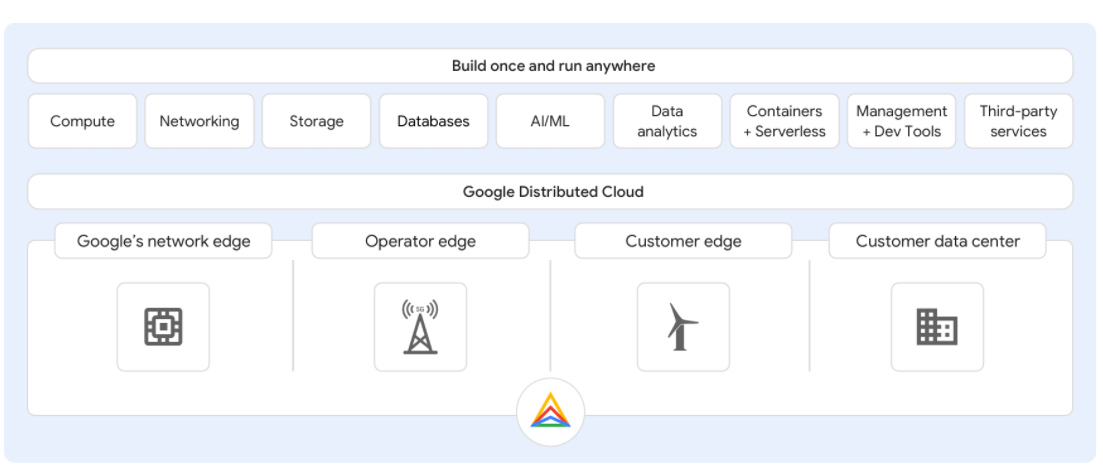Screen dimensions: 1103x475
Task: Select the office building icon
Action: 937,327
